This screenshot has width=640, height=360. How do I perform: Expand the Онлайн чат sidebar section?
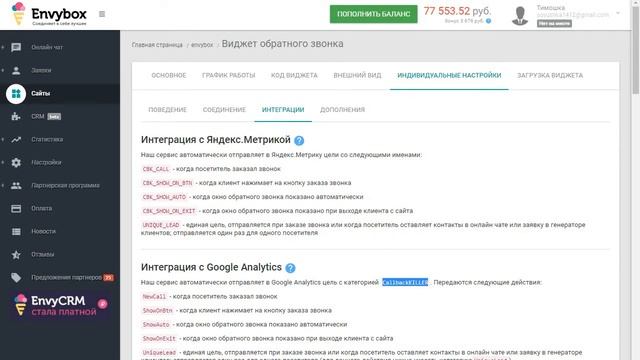[x=2, y=47]
